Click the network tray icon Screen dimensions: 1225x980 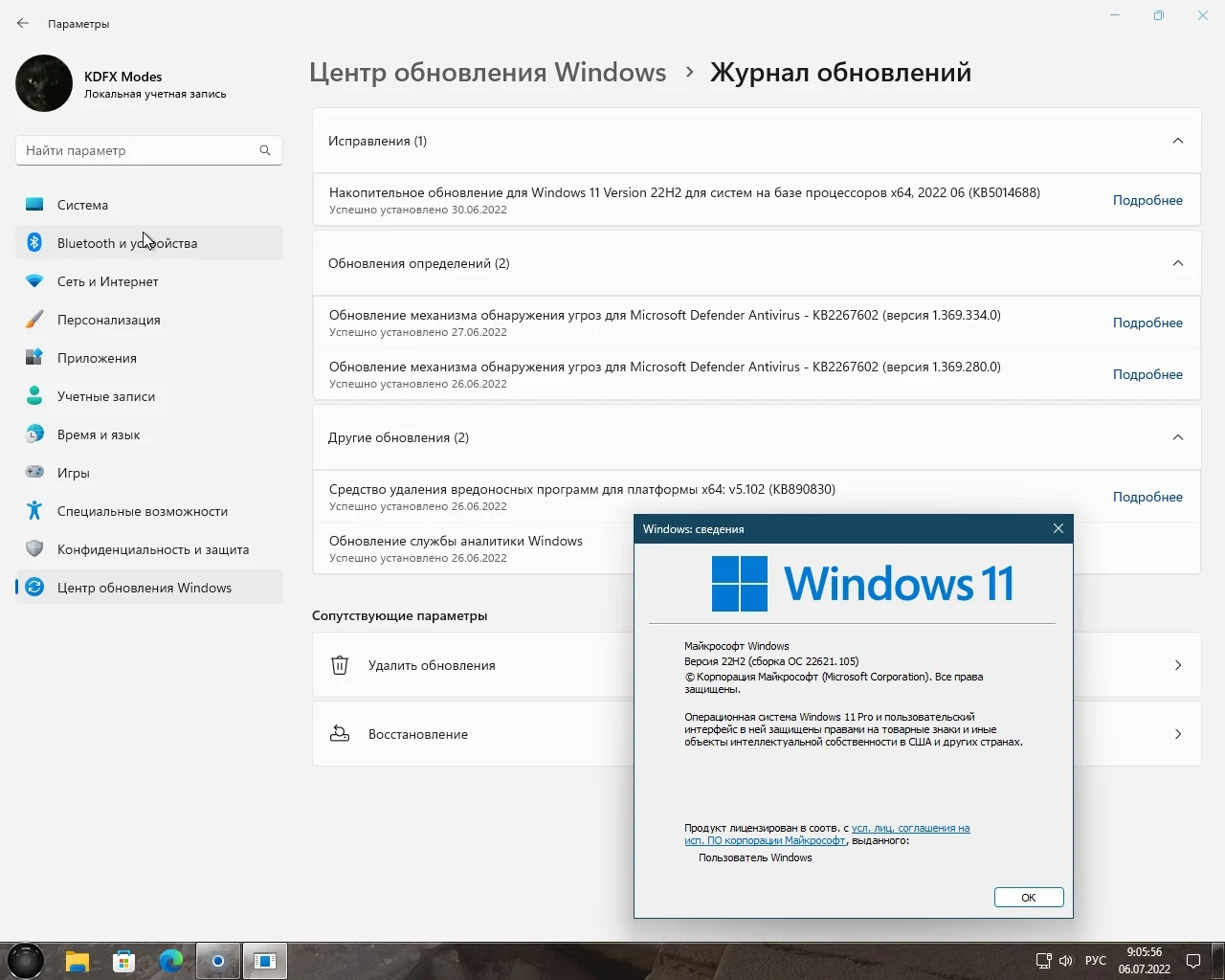coord(1044,961)
